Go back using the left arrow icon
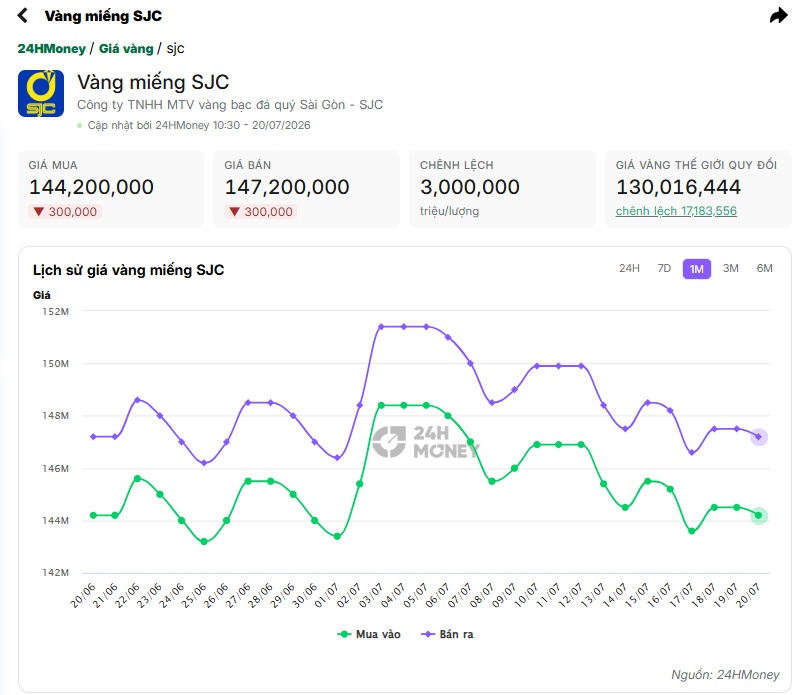Image resolution: width=801 pixels, height=695 pixels. click(x=22, y=15)
